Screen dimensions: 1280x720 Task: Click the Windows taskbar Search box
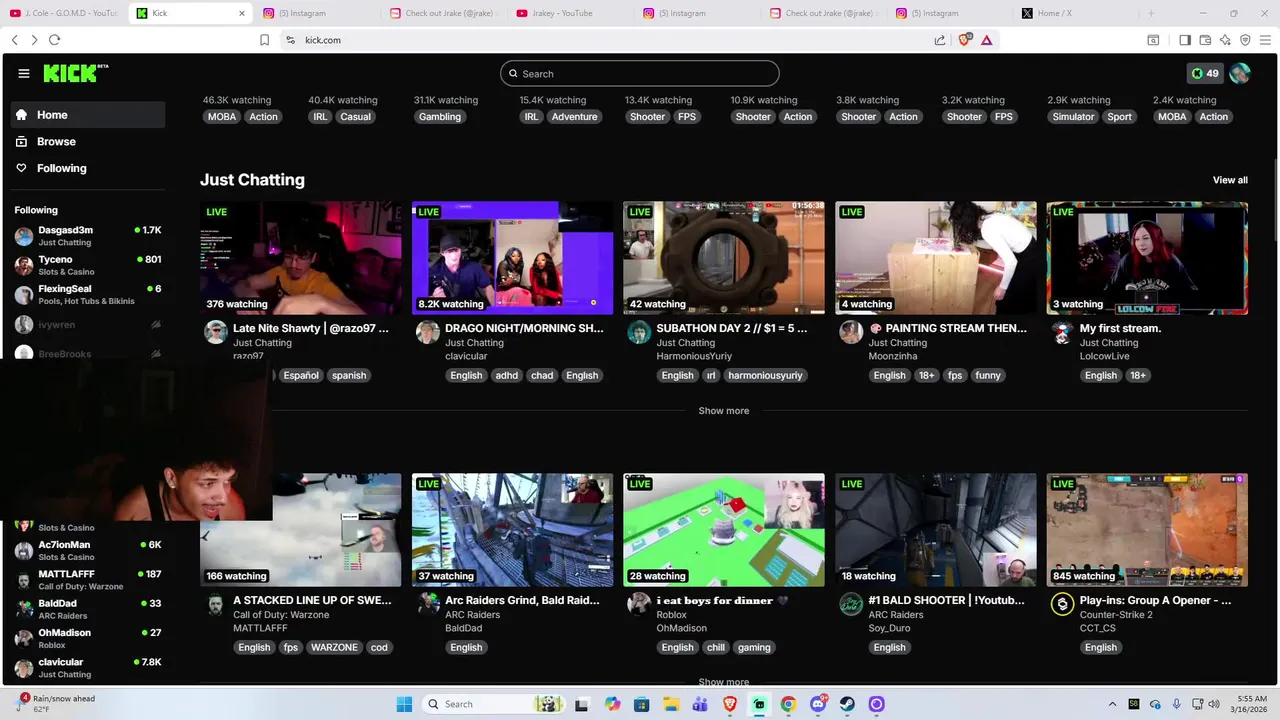click(x=494, y=704)
